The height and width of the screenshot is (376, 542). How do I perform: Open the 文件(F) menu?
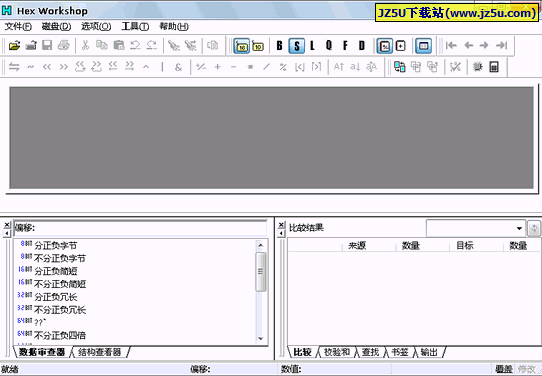(x=18, y=26)
